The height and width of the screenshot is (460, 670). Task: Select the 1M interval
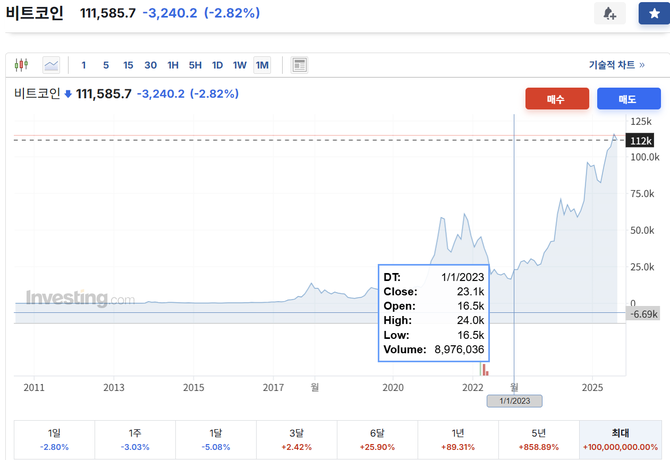262,65
